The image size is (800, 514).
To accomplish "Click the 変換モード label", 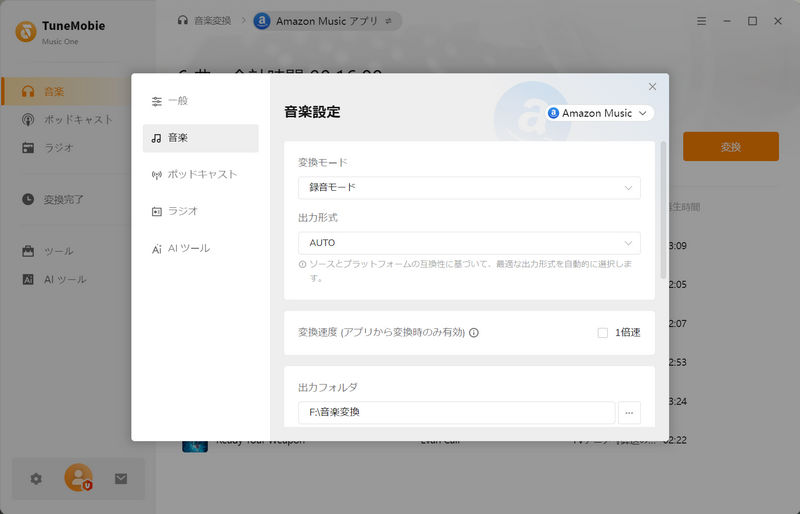I will 322,162.
